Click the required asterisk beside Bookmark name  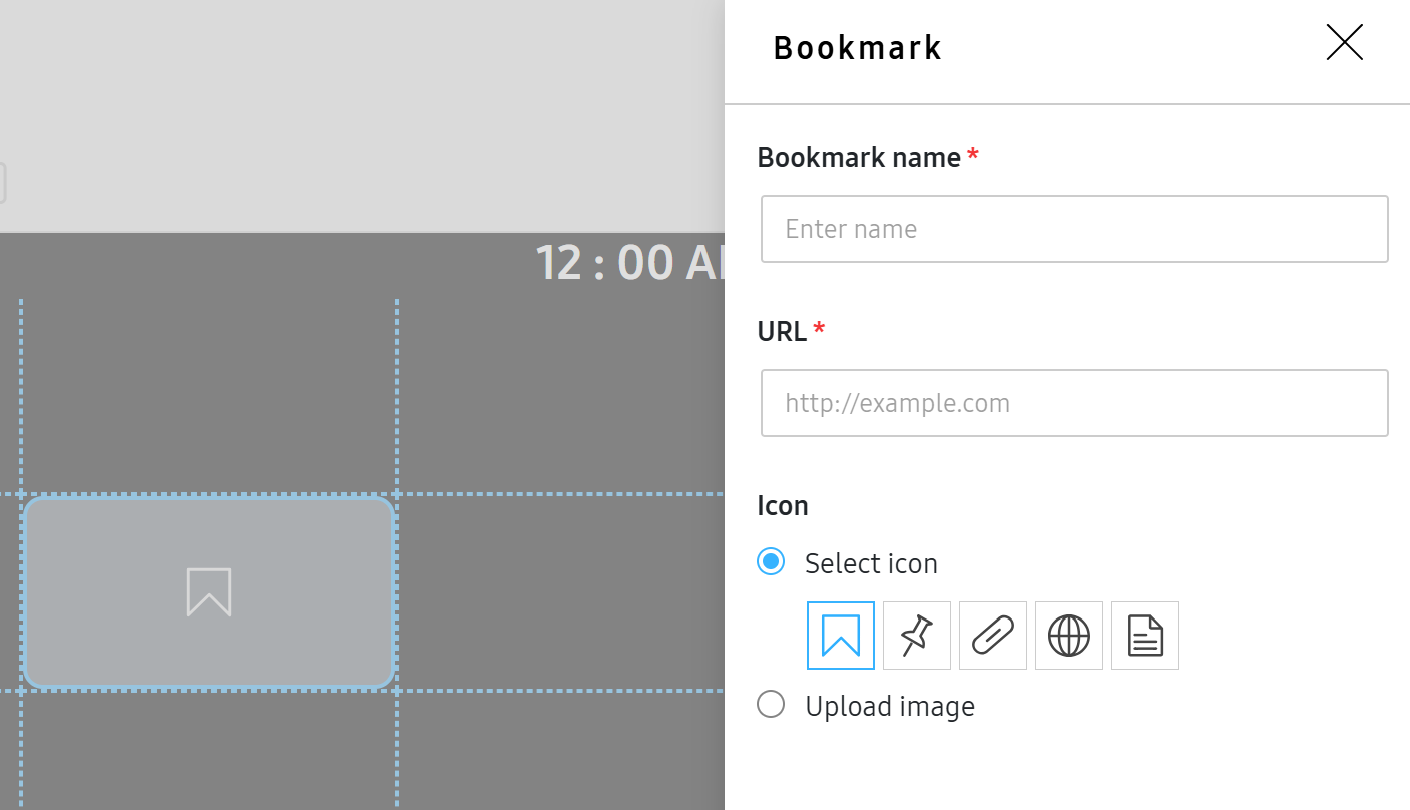973,156
